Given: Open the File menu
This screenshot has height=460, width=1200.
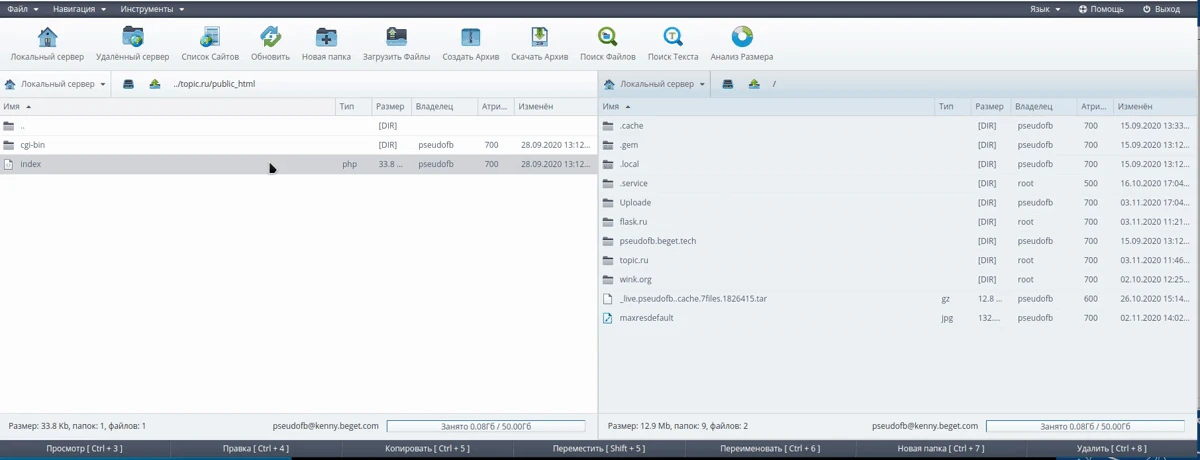Looking at the screenshot, I should tap(23, 9).
